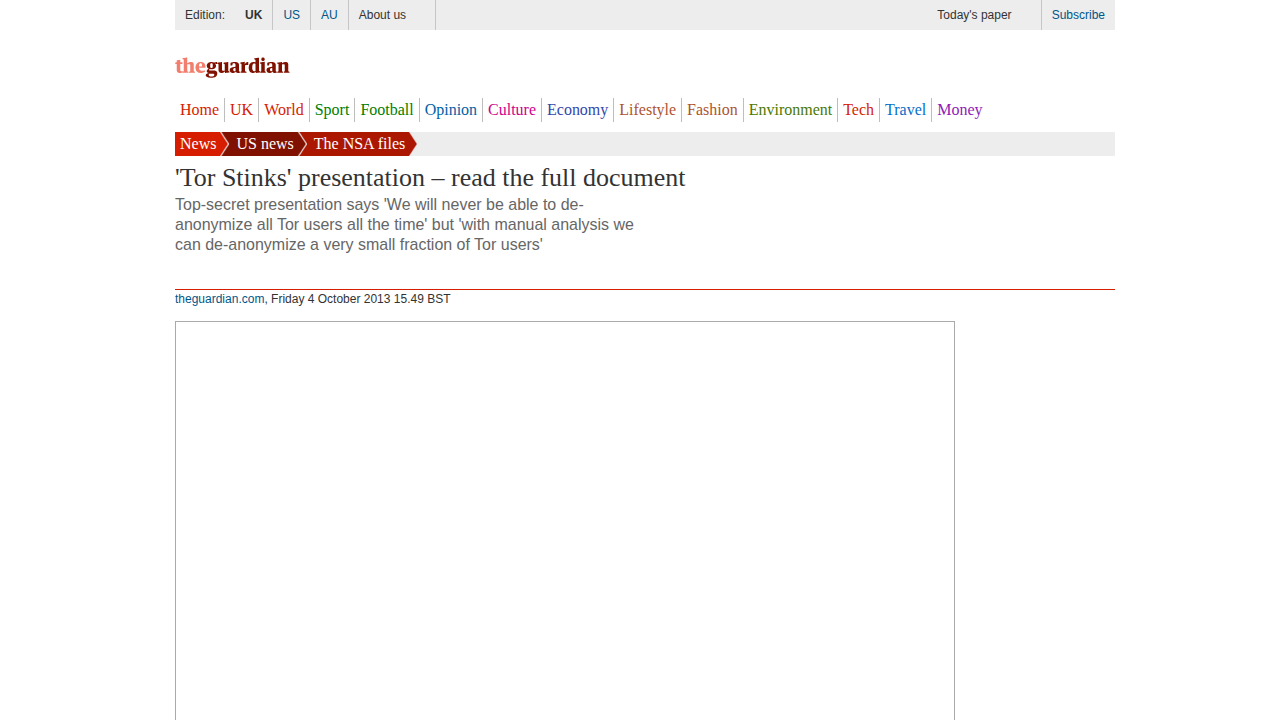Image resolution: width=1280 pixels, height=720 pixels.
Task: Open the Lifestyle section
Action: pyautogui.click(x=647, y=110)
